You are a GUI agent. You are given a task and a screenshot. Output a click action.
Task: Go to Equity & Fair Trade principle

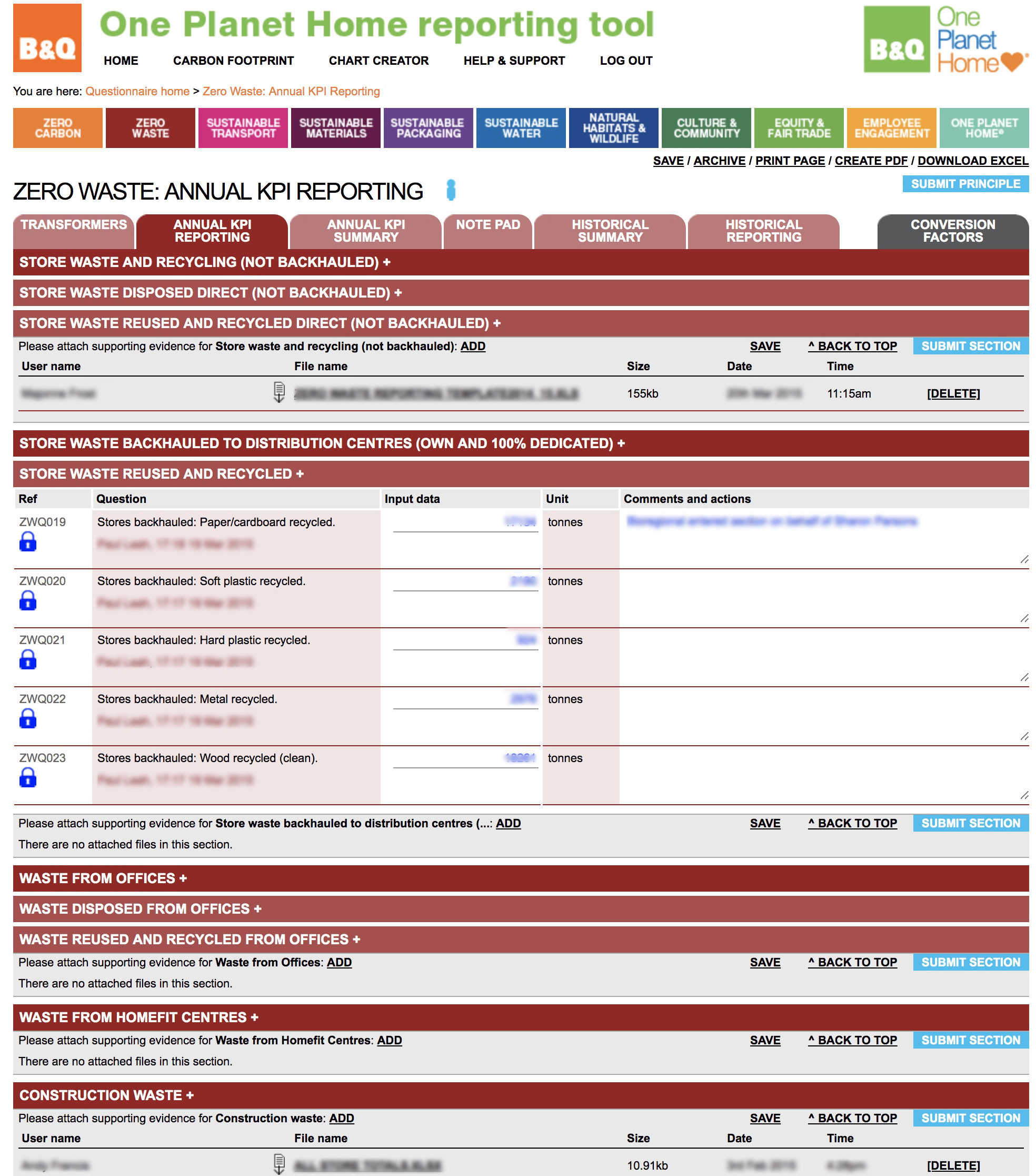point(799,129)
